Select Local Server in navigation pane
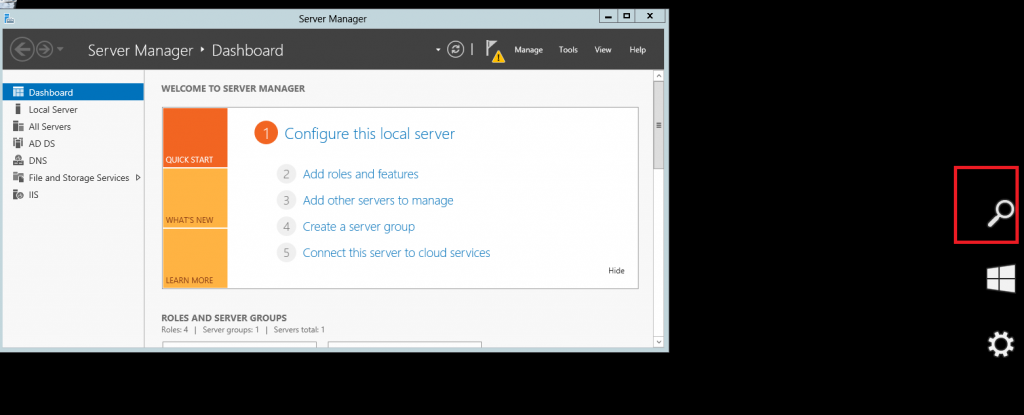The image size is (1024, 415). click(x=53, y=109)
